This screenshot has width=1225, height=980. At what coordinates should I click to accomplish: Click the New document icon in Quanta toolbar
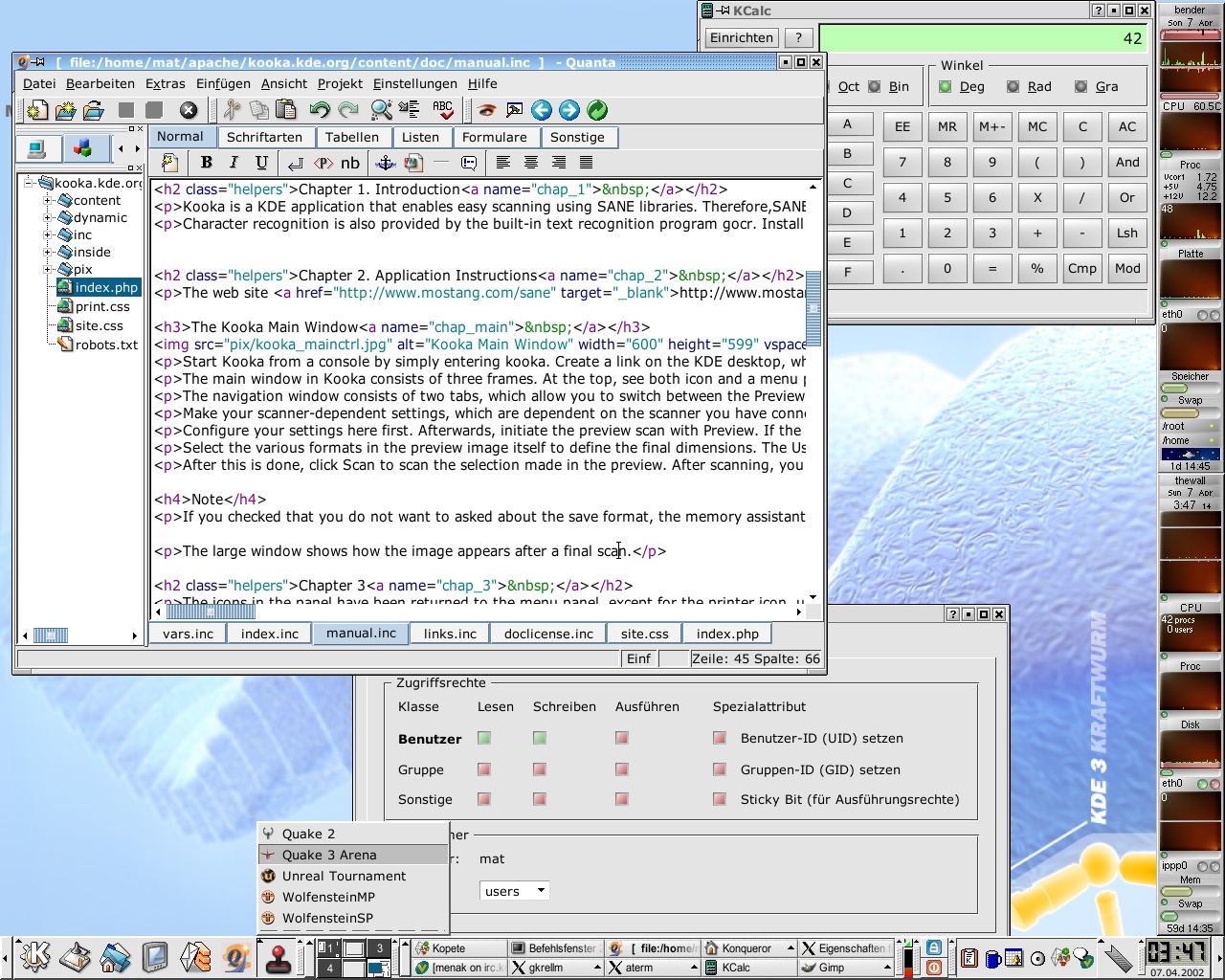(x=37, y=111)
